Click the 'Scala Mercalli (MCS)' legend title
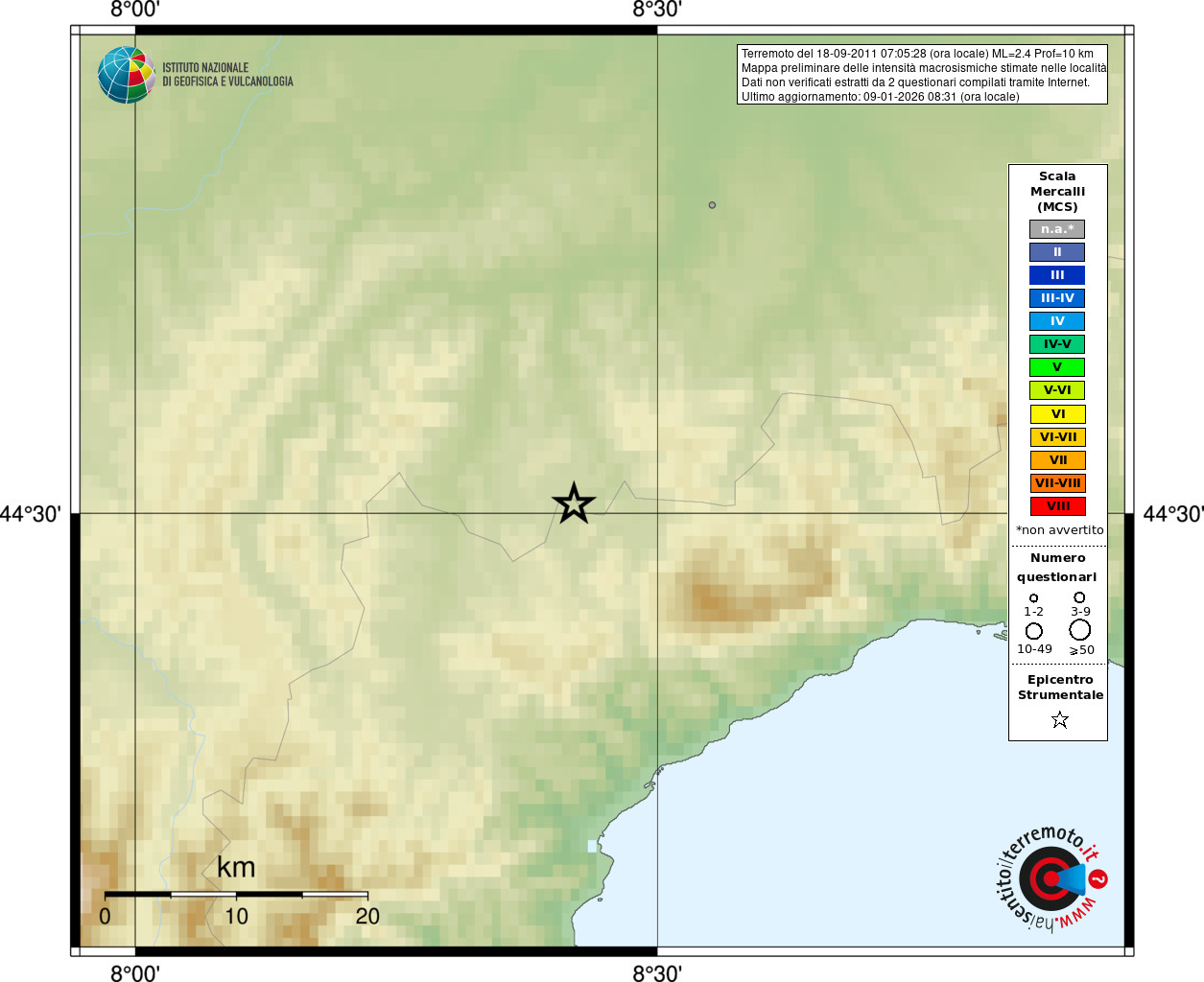 (x=1057, y=192)
